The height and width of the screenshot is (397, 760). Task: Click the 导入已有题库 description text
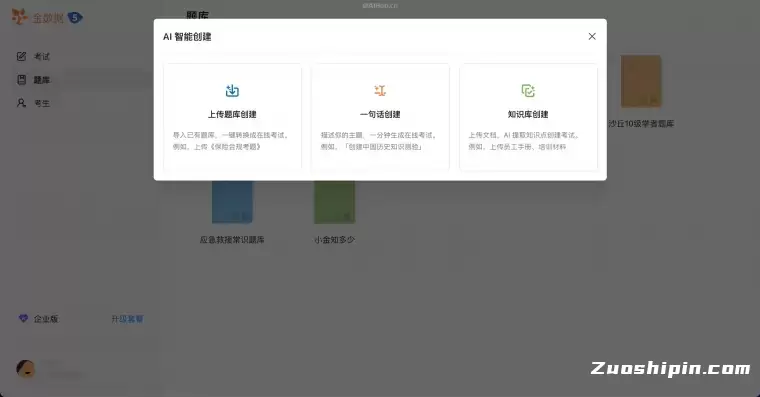[x=231, y=141]
